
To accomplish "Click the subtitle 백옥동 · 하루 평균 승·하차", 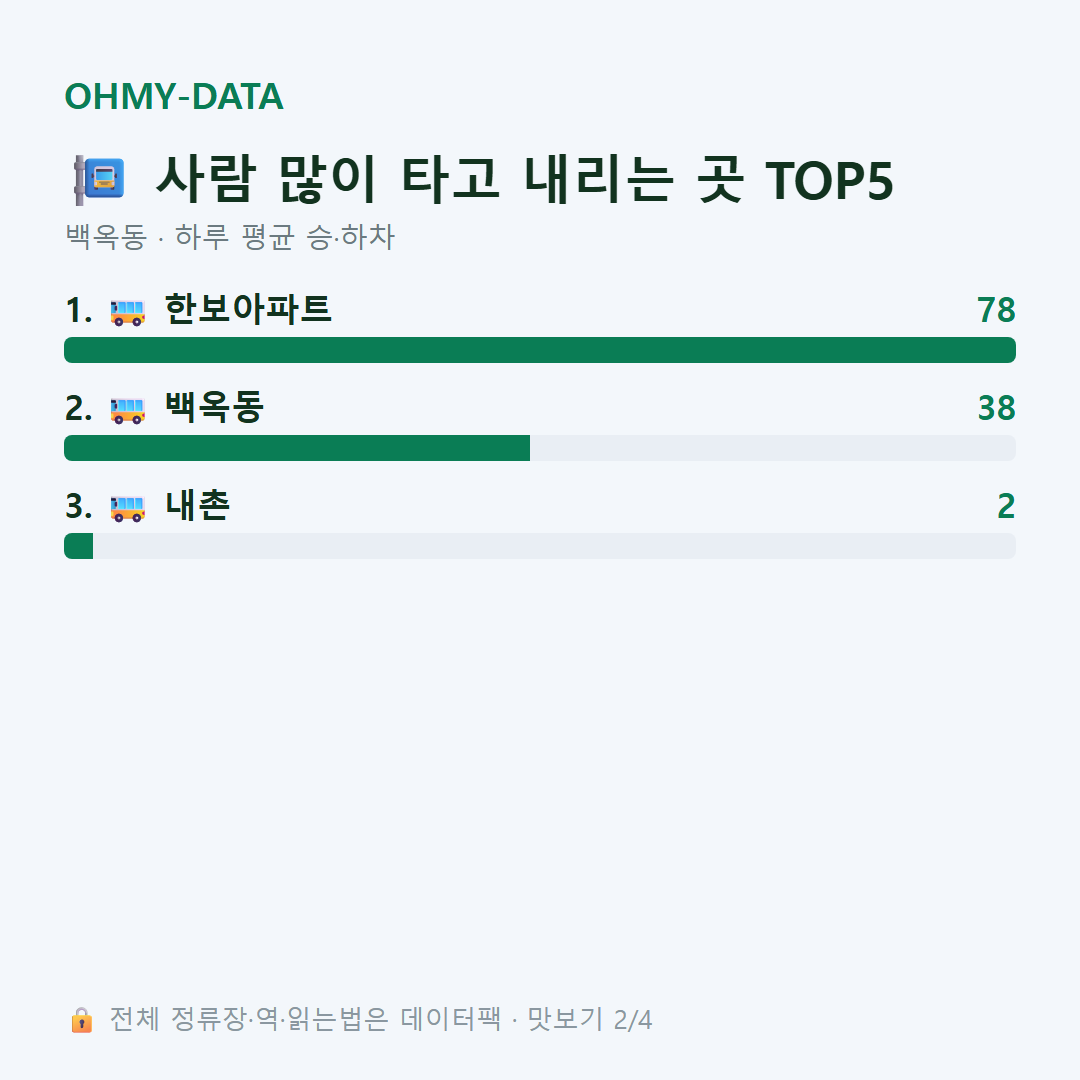I will tap(230, 237).
